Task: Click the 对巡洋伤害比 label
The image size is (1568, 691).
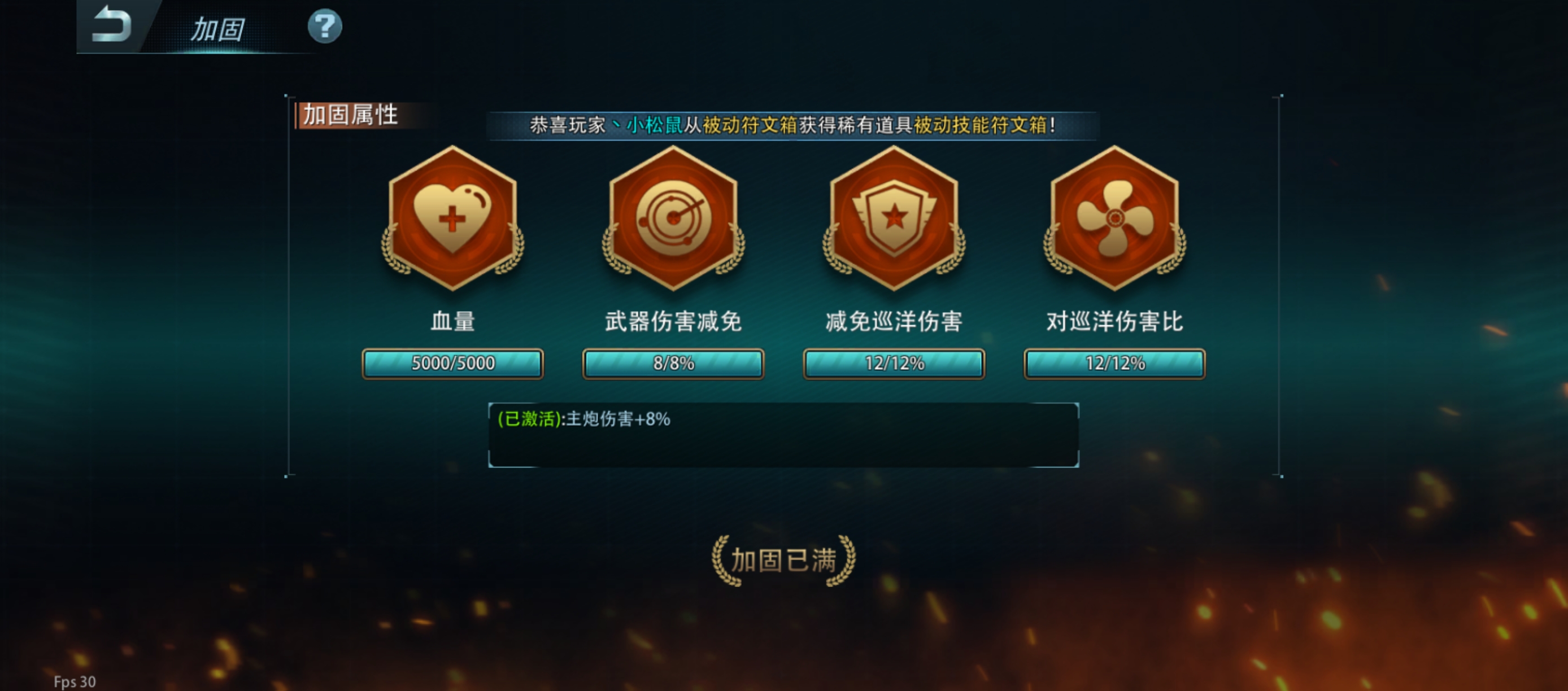Action: click(x=1114, y=321)
